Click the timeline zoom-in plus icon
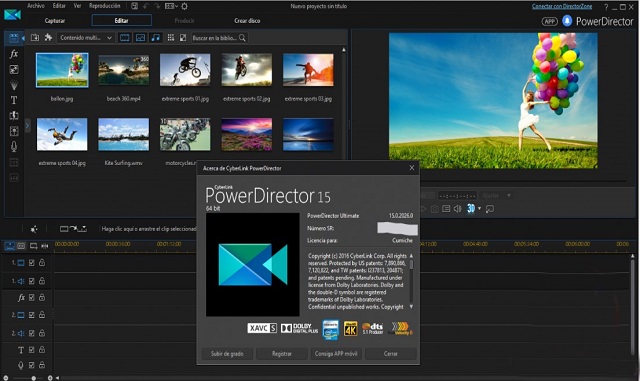The height and width of the screenshot is (381, 640). [x=50, y=378]
